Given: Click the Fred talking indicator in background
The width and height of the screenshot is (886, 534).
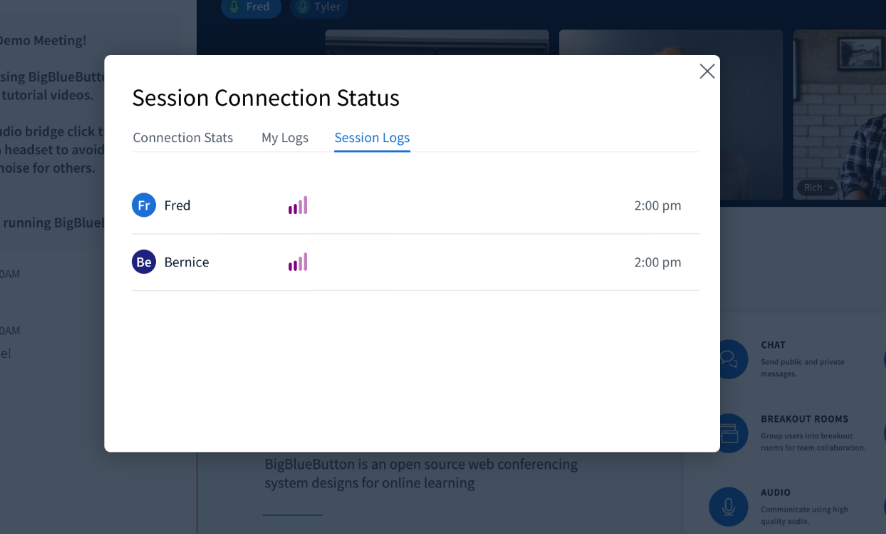Looking at the screenshot, I should click(x=251, y=7).
